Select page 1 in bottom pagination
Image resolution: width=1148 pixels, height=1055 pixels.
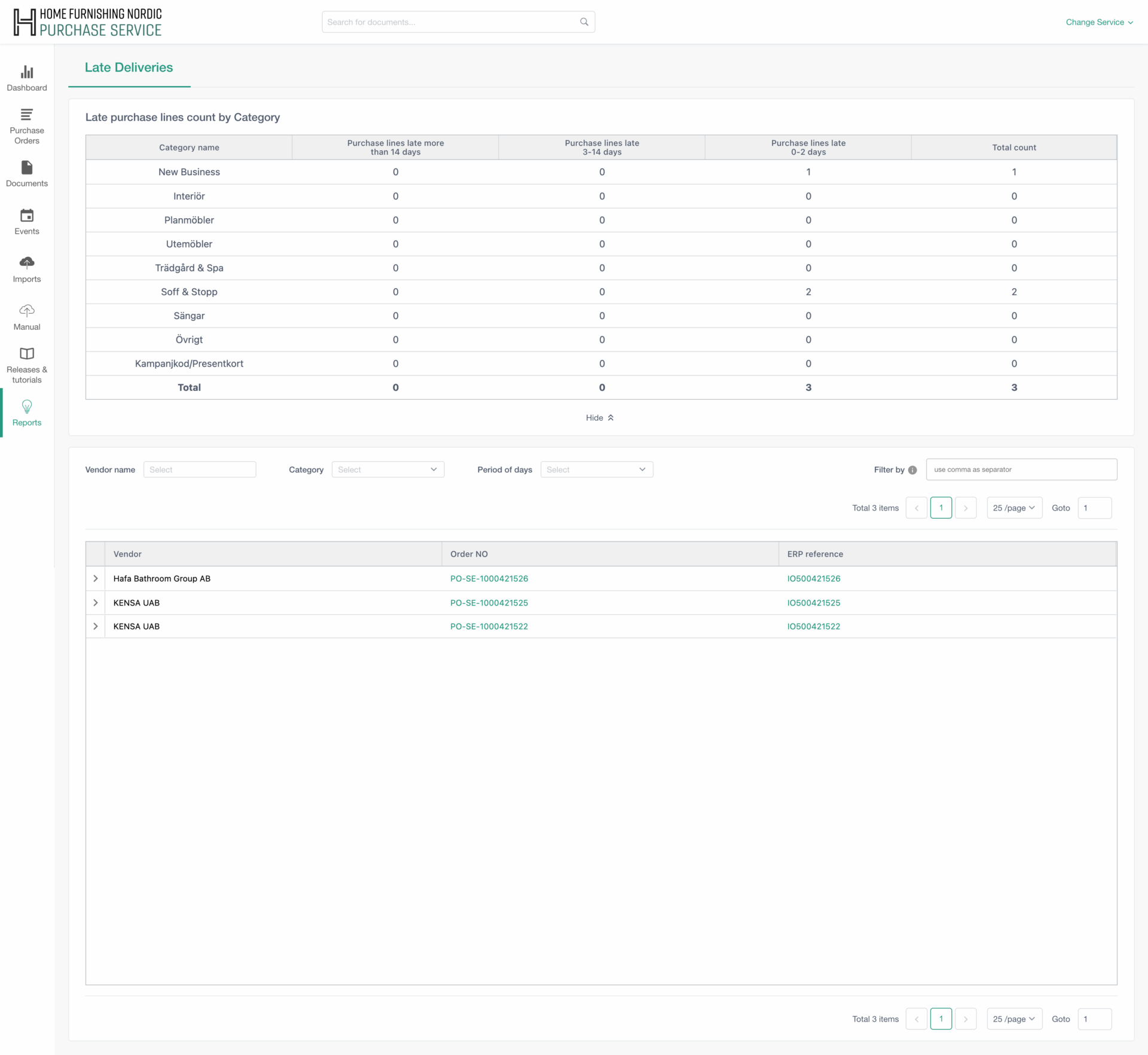(941, 1019)
